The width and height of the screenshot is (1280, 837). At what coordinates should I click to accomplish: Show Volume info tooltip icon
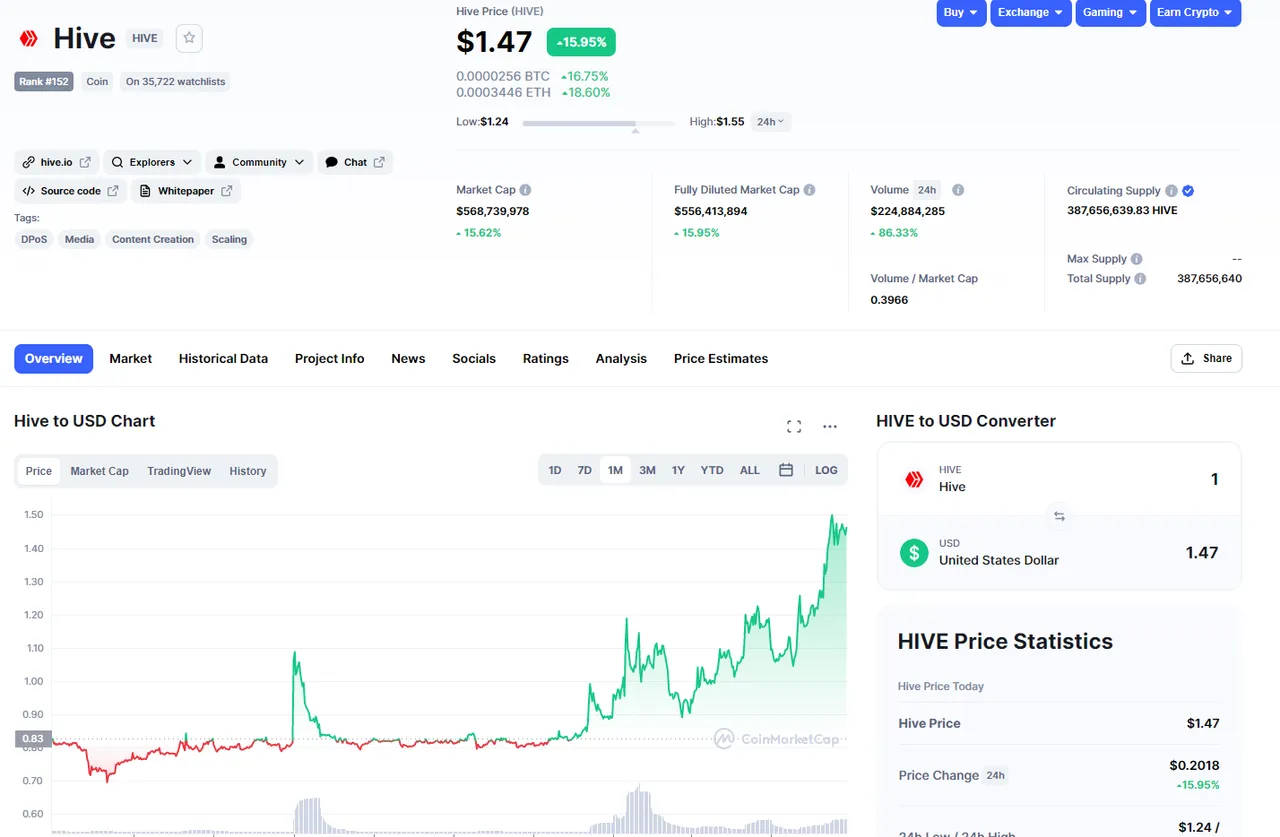coord(958,190)
